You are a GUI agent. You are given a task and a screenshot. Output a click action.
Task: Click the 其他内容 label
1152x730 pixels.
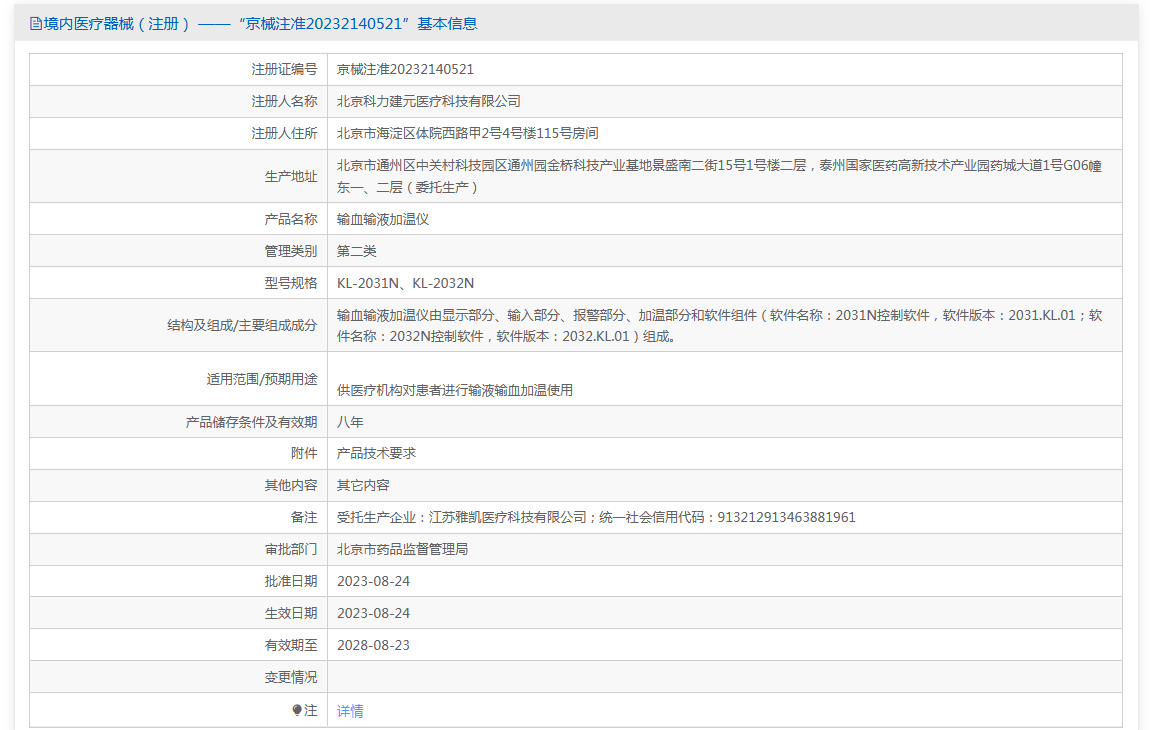[x=291, y=486]
